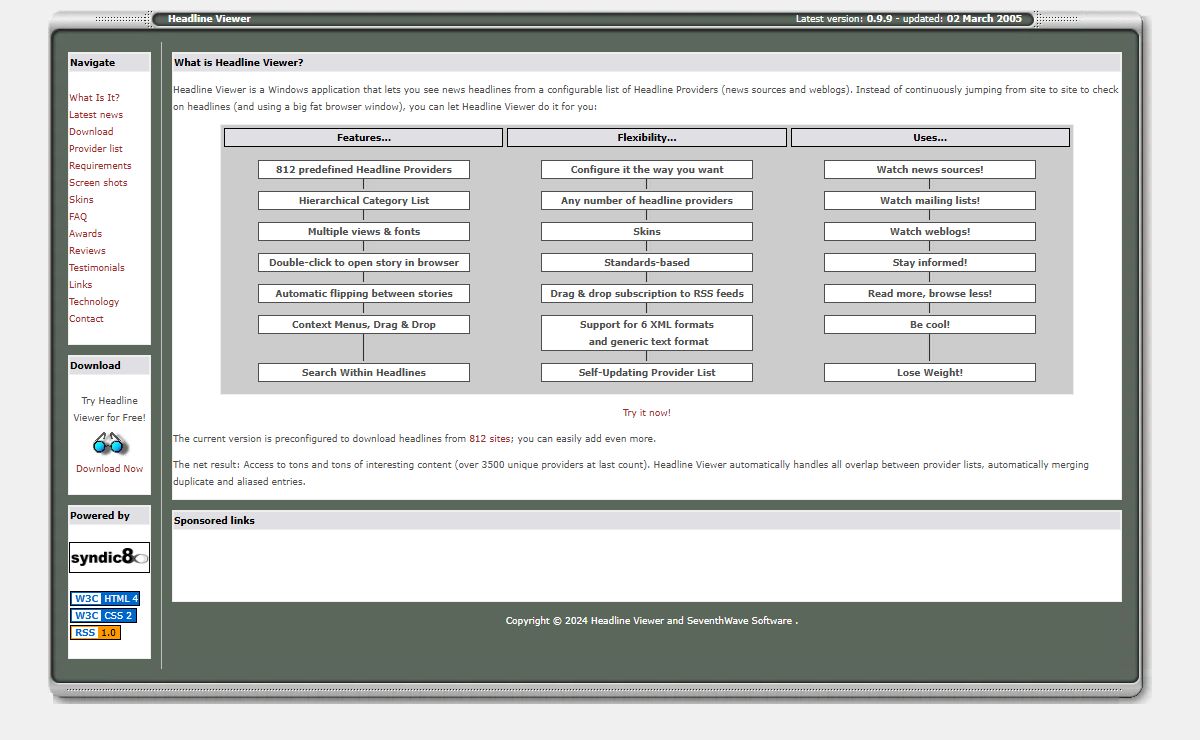Click the What is Headline Viewer? heading
Viewport: 1200px width, 740px height.
(239, 63)
